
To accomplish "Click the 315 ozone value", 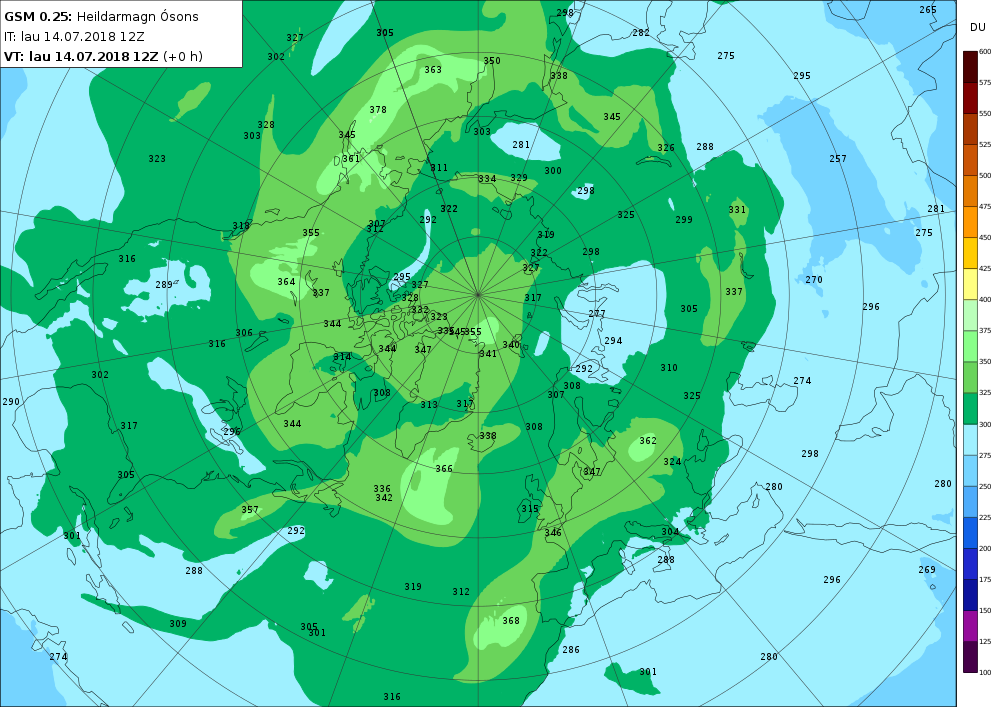I will pos(530,509).
